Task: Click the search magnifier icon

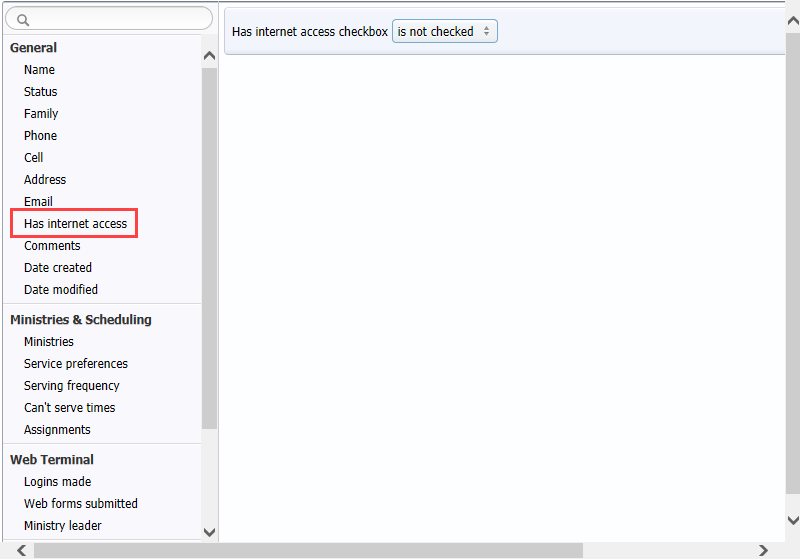Action: point(22,19)
